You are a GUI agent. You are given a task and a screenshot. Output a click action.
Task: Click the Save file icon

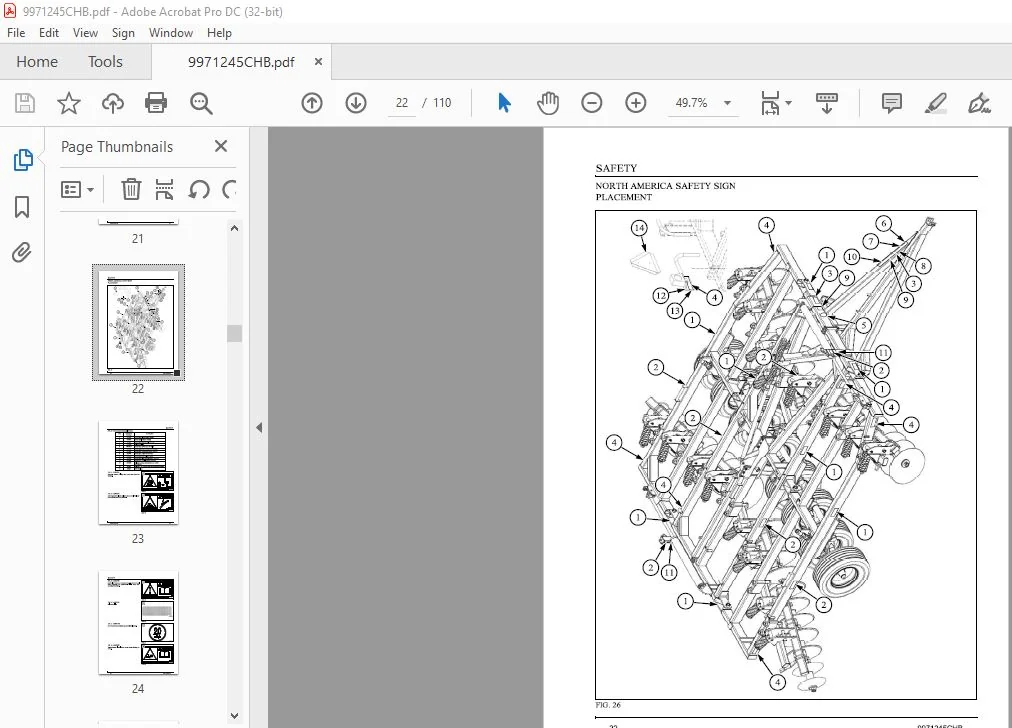tap(25, 103)
